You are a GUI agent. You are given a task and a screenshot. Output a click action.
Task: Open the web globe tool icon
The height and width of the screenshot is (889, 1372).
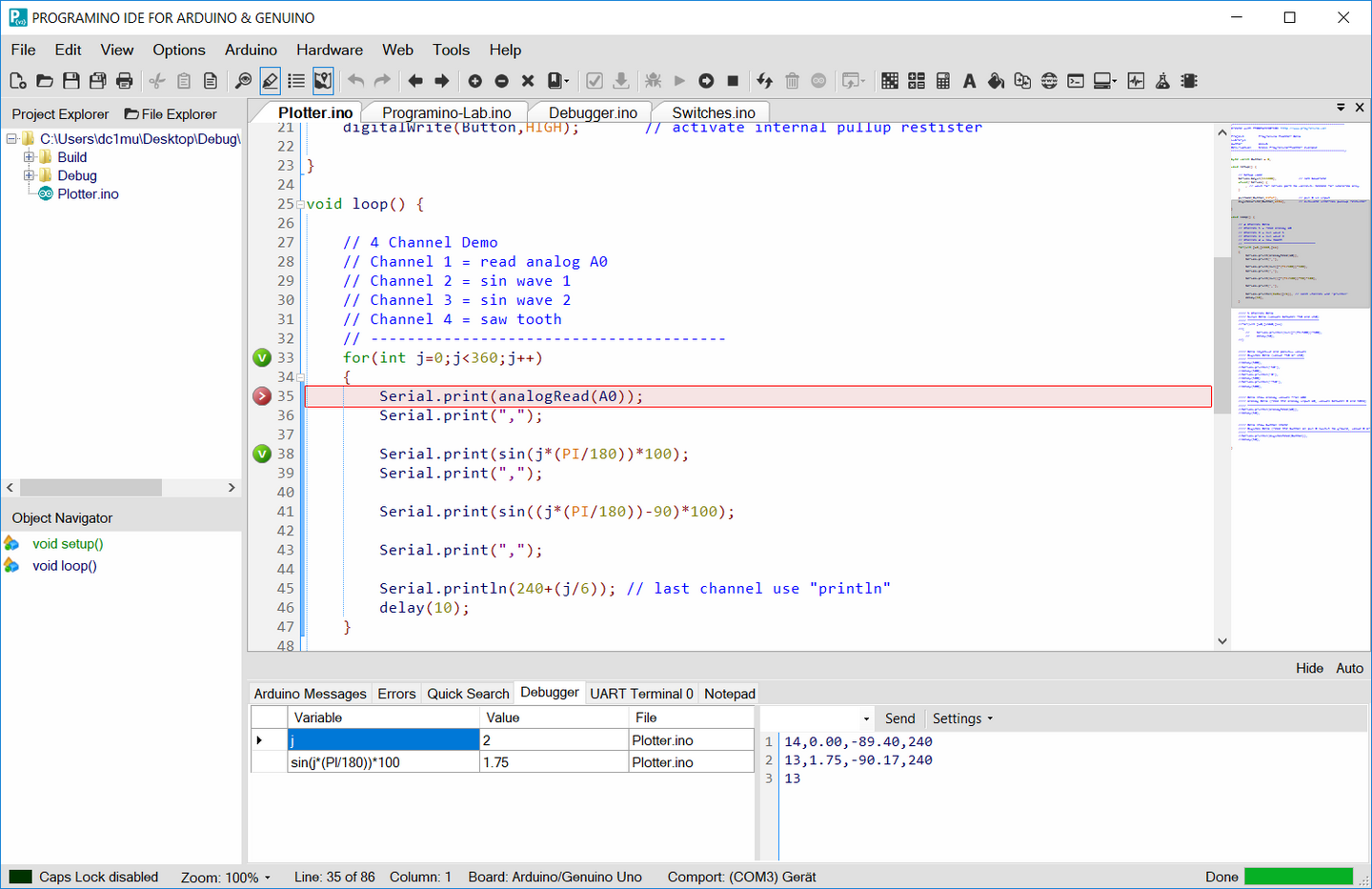pos(1049,81)
